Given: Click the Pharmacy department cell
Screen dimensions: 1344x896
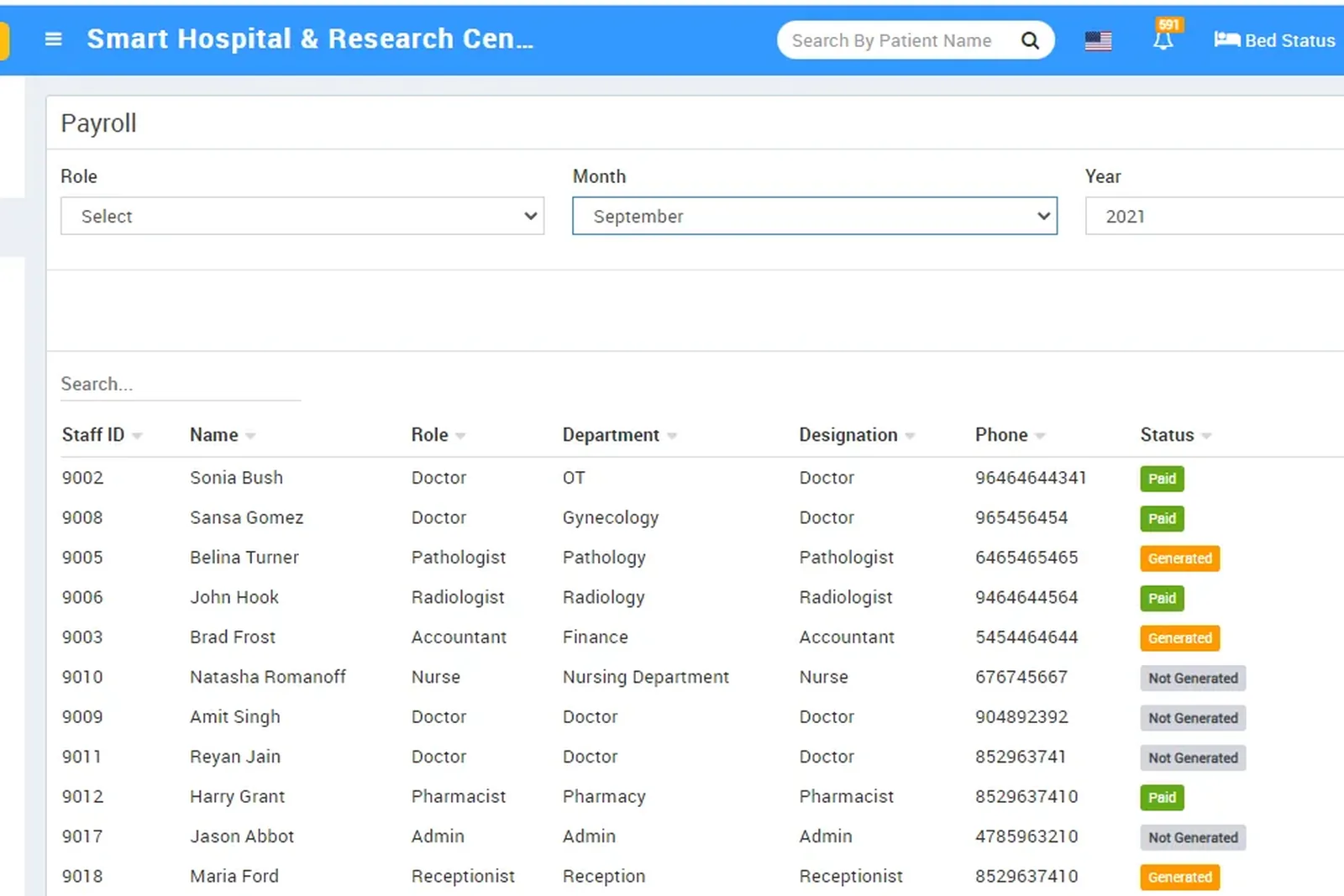Looking at the screenshot, I should pos(604,797).
